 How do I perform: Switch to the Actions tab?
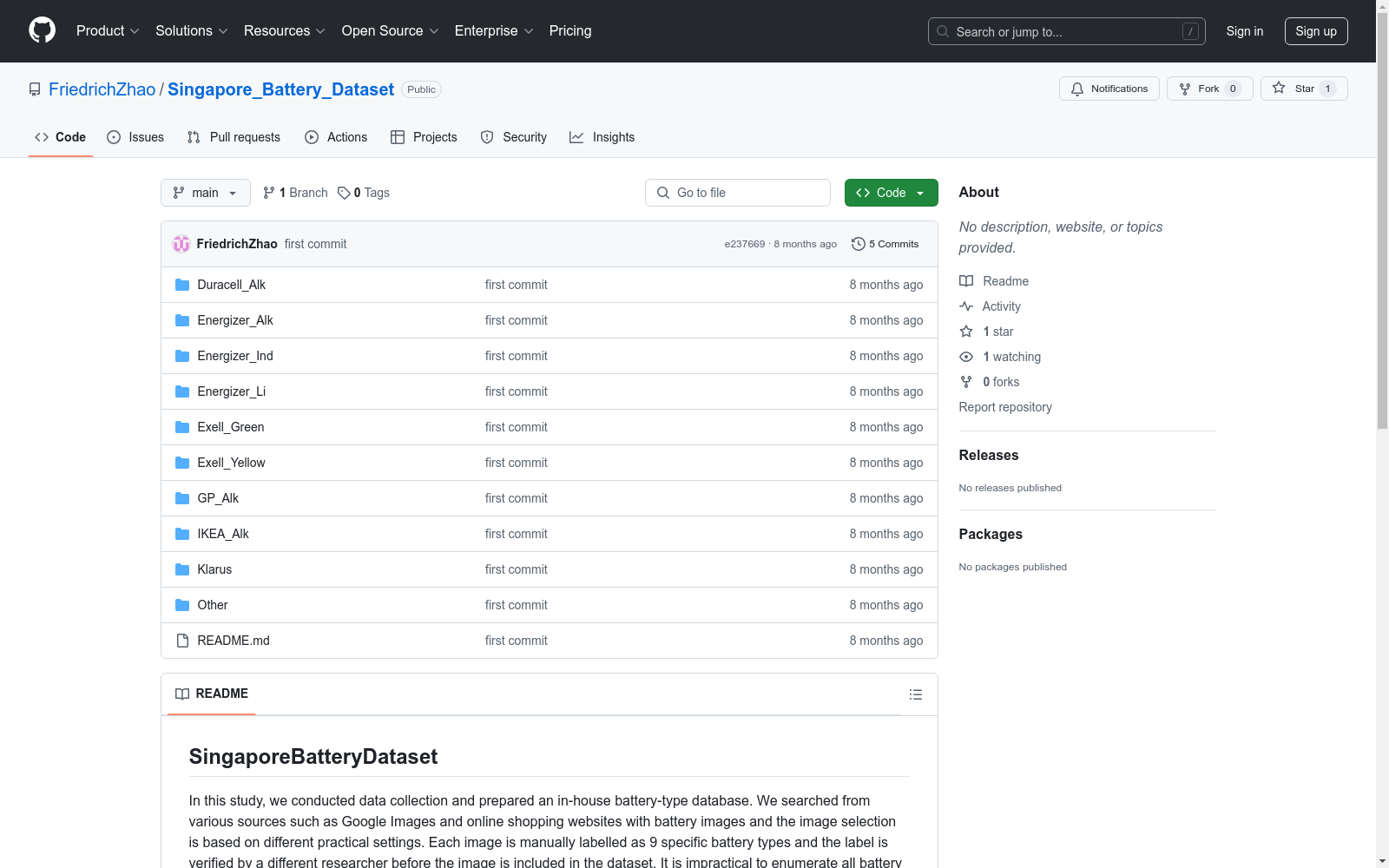336,137
